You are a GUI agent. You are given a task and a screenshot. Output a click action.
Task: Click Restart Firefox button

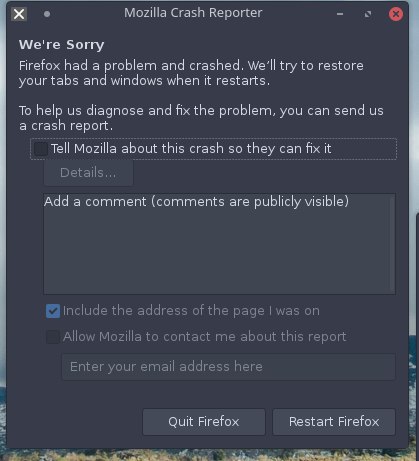[x=334, y=422]
